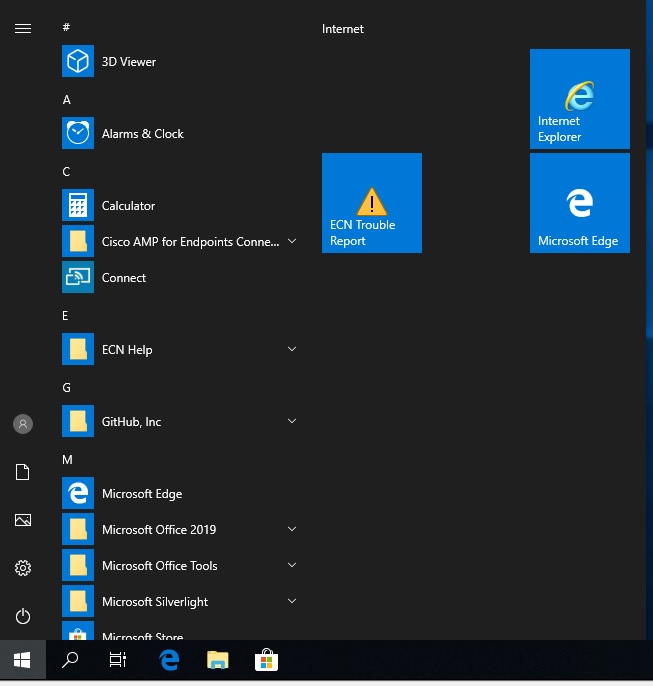Viewport: 653px width, 686px height.
Task: Open Microsoft Store from the taskbar
Action: tap(266, 660)
